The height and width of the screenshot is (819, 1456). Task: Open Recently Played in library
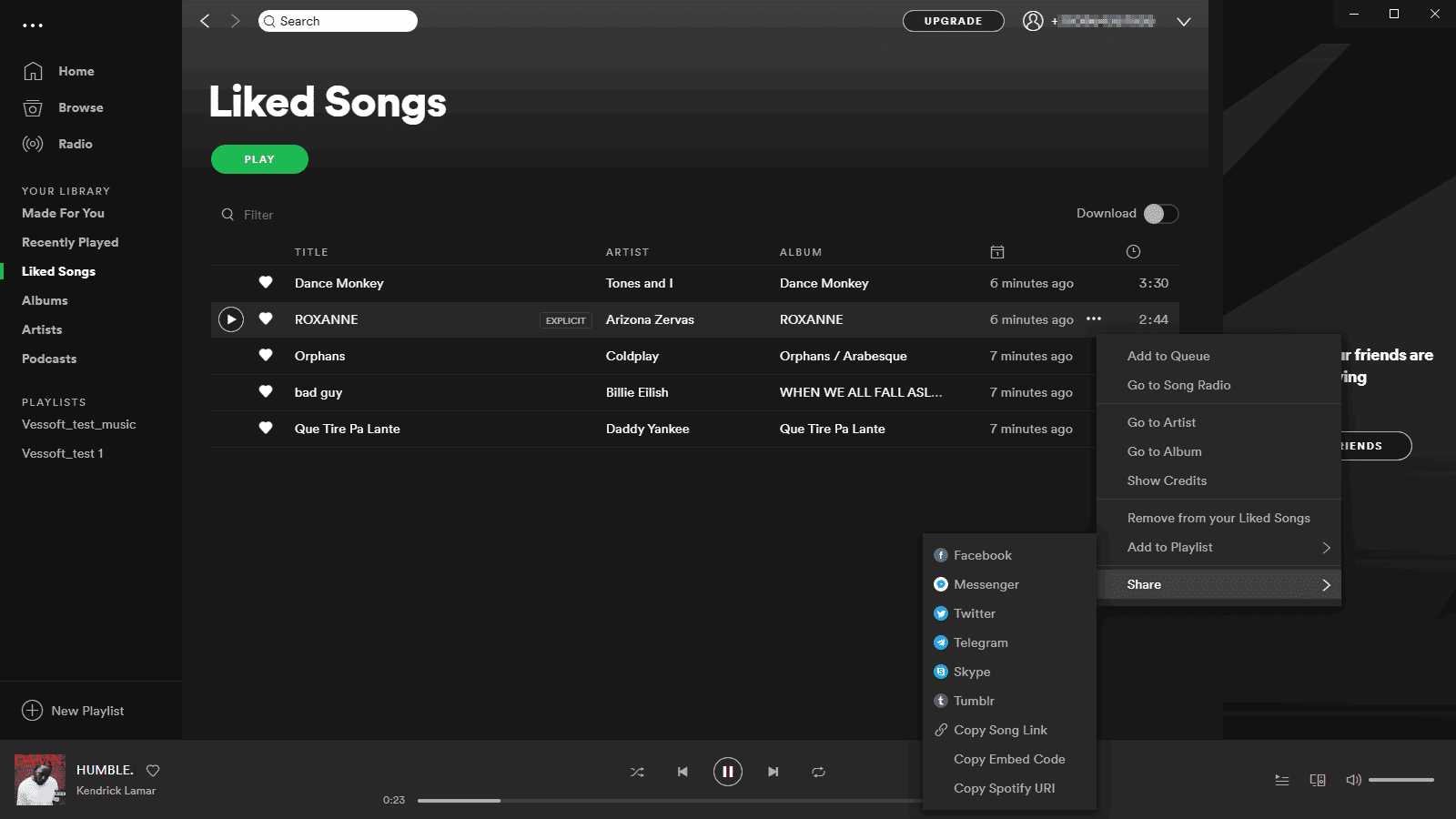click(x=70, y=242)
